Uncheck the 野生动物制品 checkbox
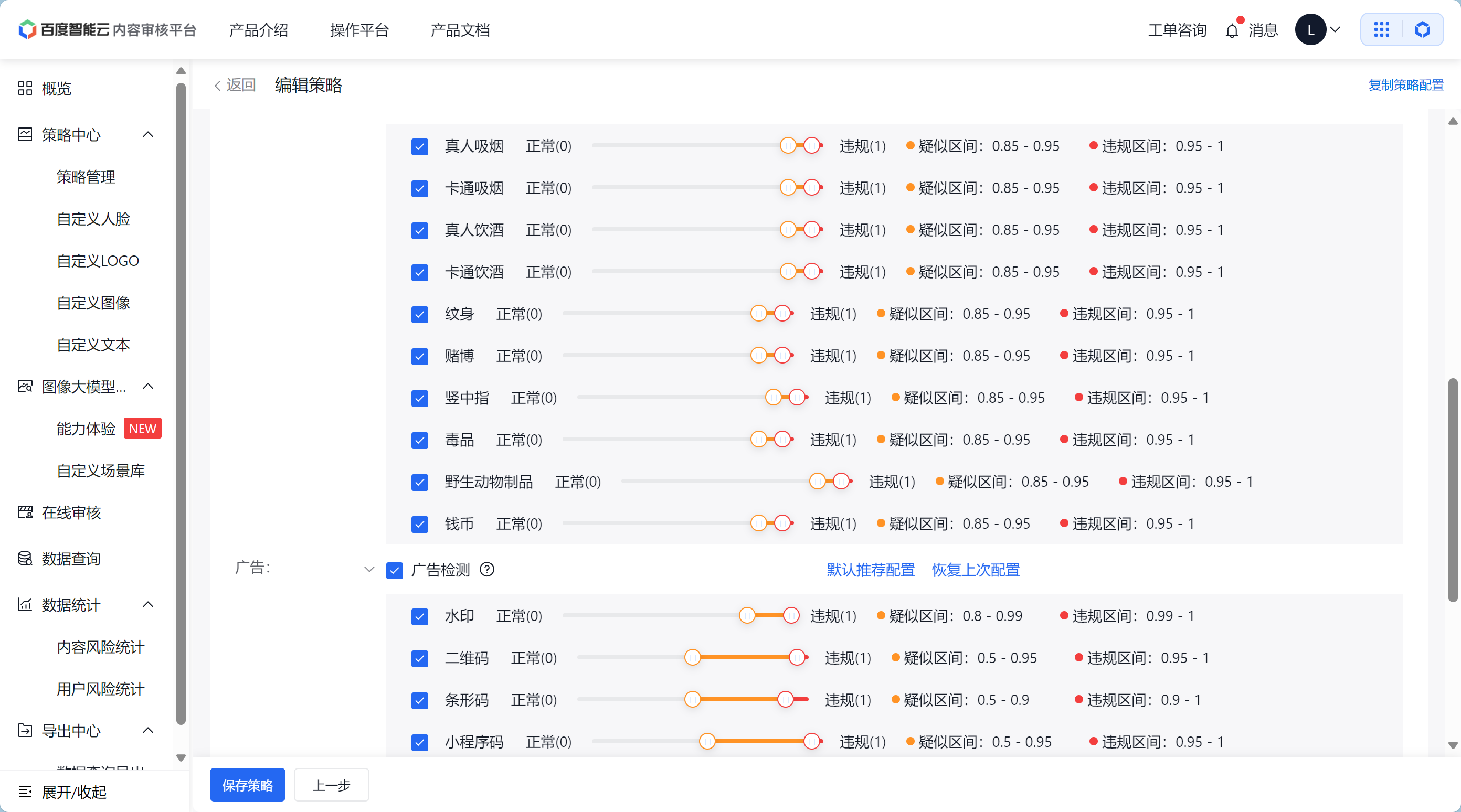 click(420, 482)
